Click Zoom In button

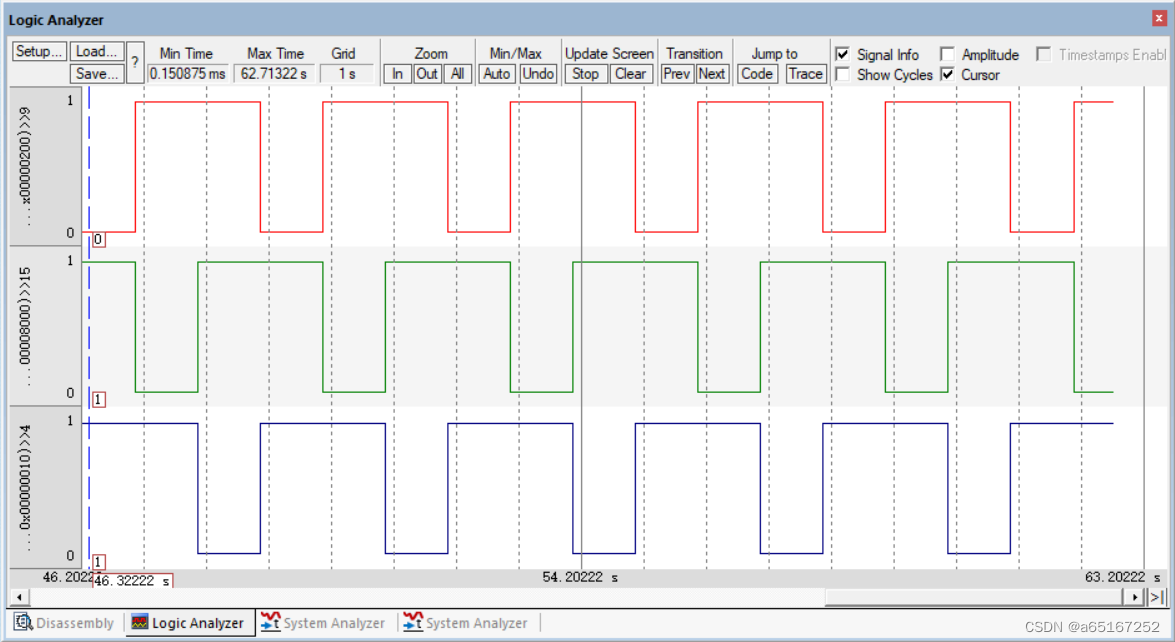tap(397, 73)
